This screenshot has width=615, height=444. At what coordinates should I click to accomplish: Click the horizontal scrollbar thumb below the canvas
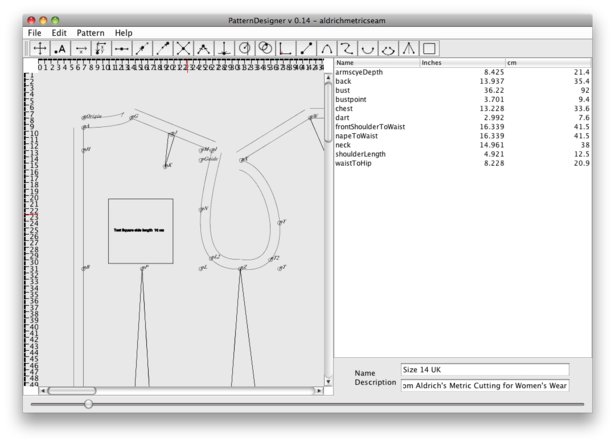pyautogui.click(x=72, y=391)
